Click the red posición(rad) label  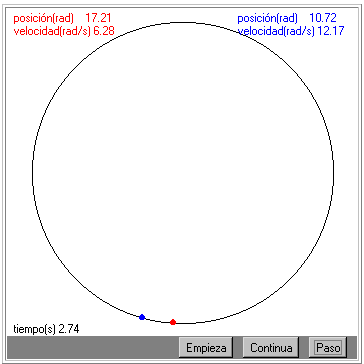click(43, 18)
